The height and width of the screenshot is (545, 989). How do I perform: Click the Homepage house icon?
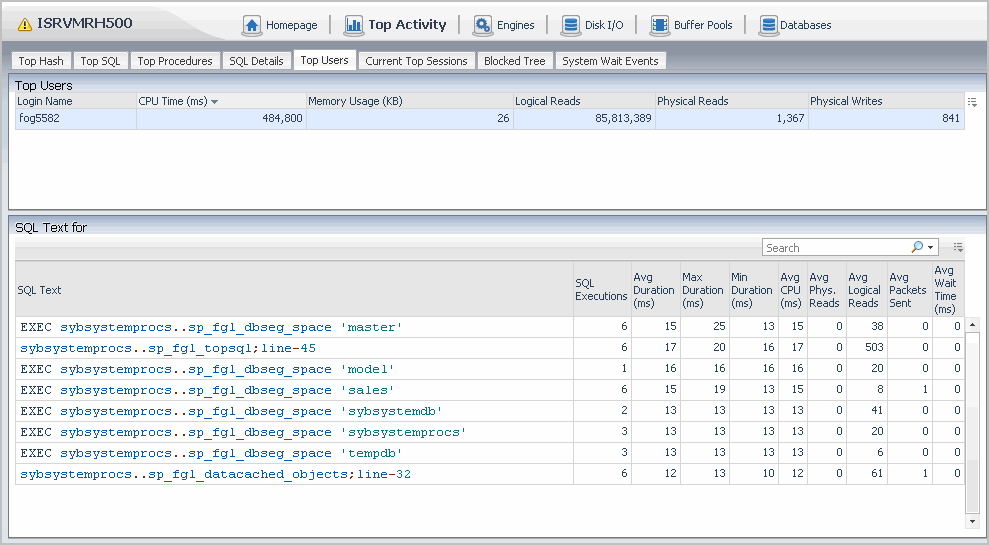point(252,25)
